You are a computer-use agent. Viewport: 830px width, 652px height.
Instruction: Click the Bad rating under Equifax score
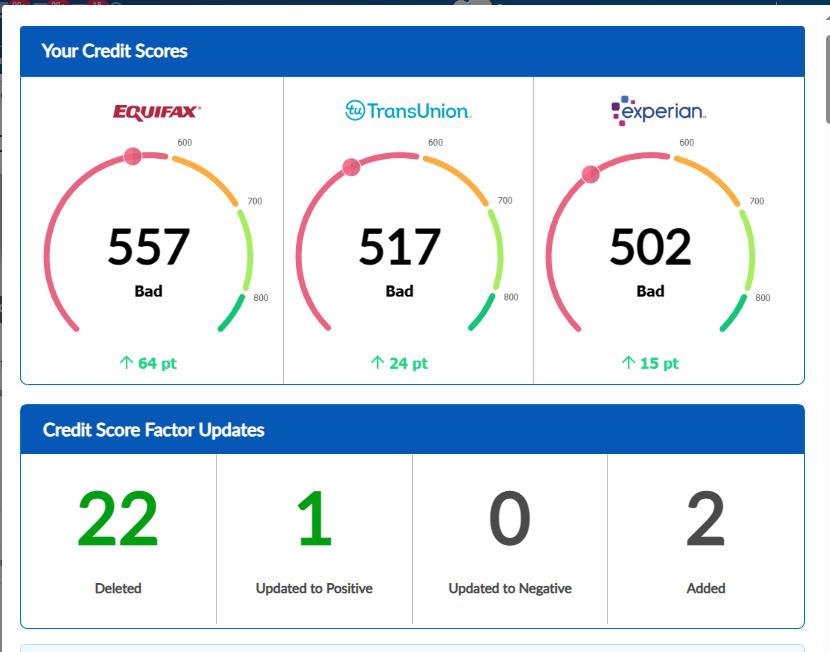click(x=148, y=292)
